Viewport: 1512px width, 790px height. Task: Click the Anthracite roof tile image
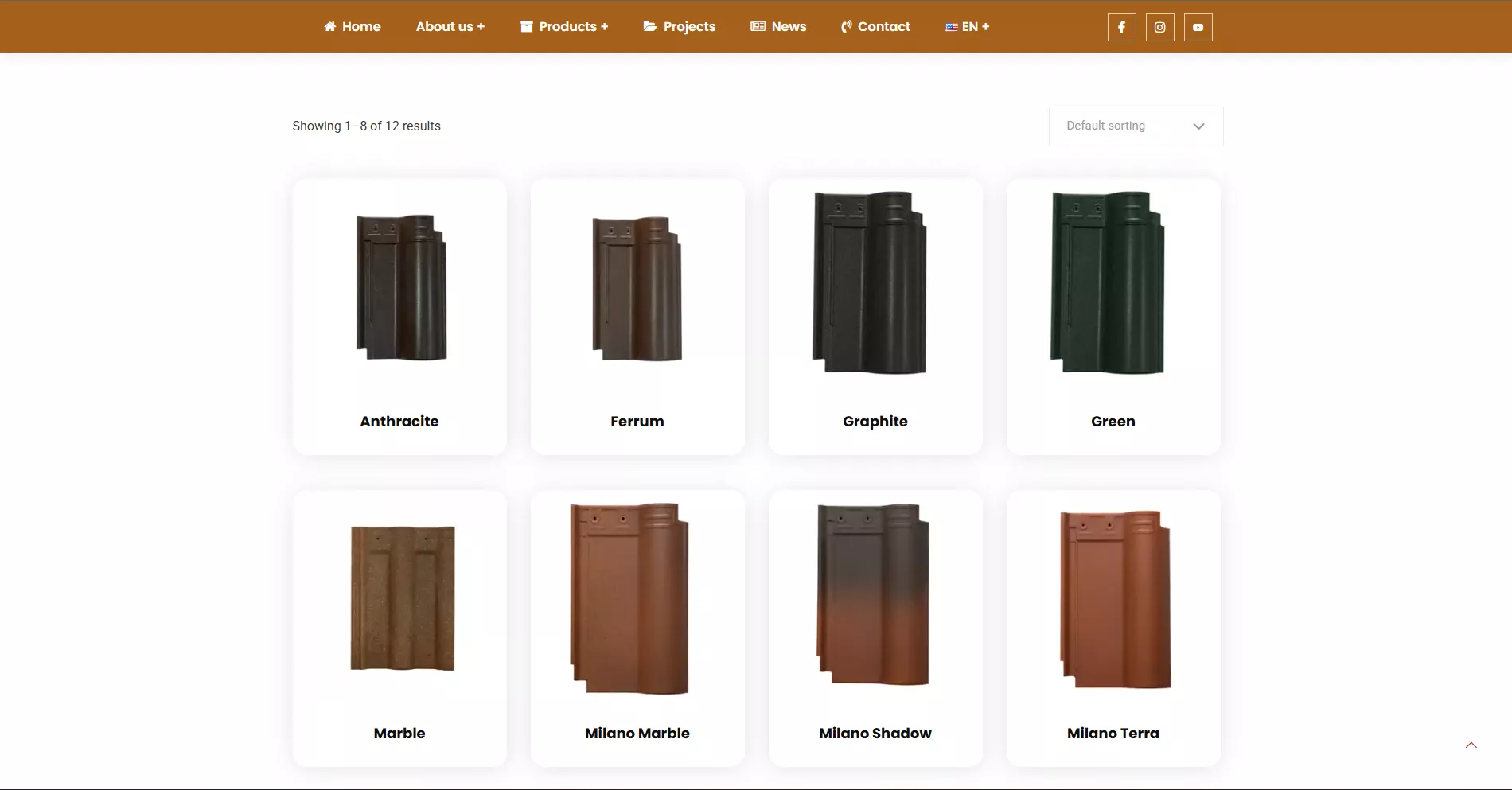point(400,287)
